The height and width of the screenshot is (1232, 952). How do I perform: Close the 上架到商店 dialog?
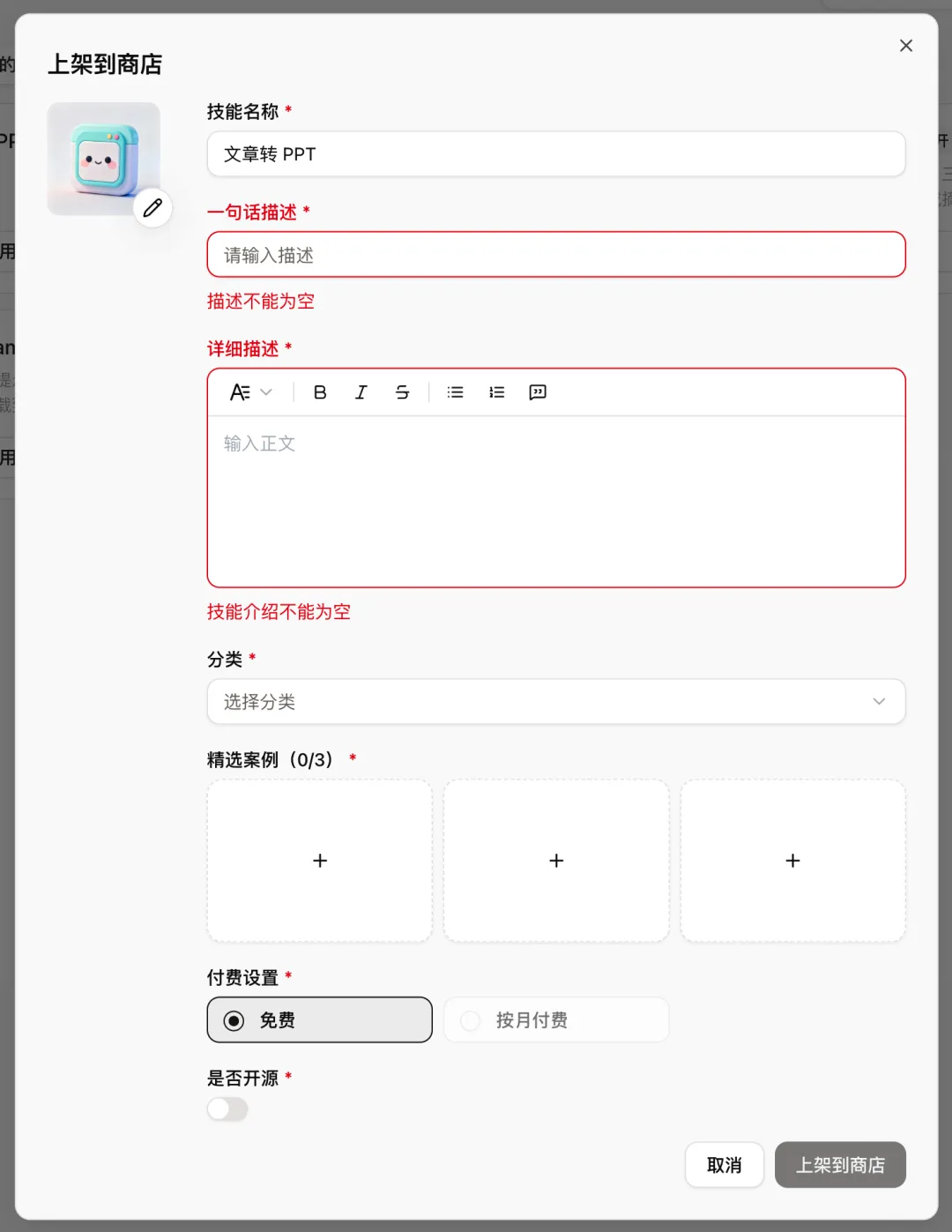pyautogui.click(x=906, y=45)
